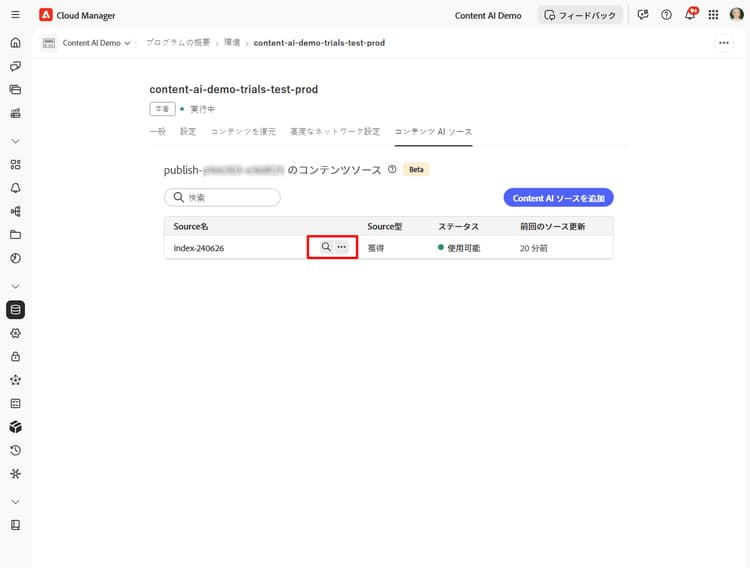The height and width of the screenshot is (568, 750).
Task: Expand the Content AI Demo program dropdown
Action: (96, 43)
